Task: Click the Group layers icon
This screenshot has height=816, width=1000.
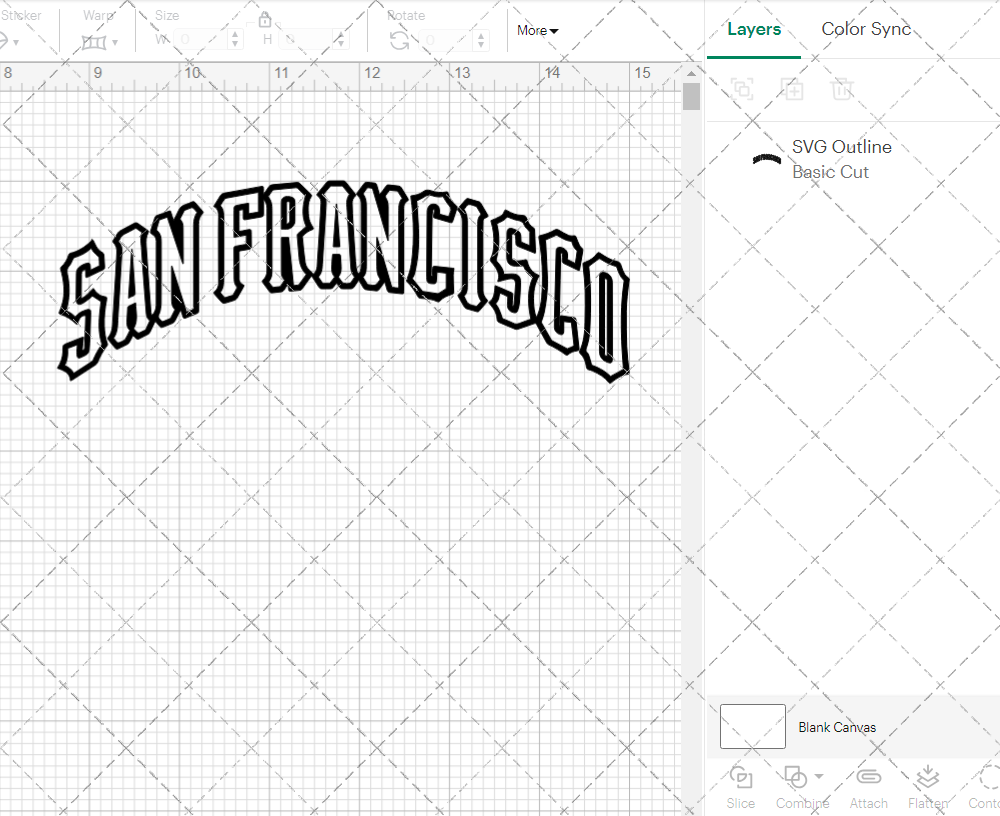Action: [x=742, y=89]
